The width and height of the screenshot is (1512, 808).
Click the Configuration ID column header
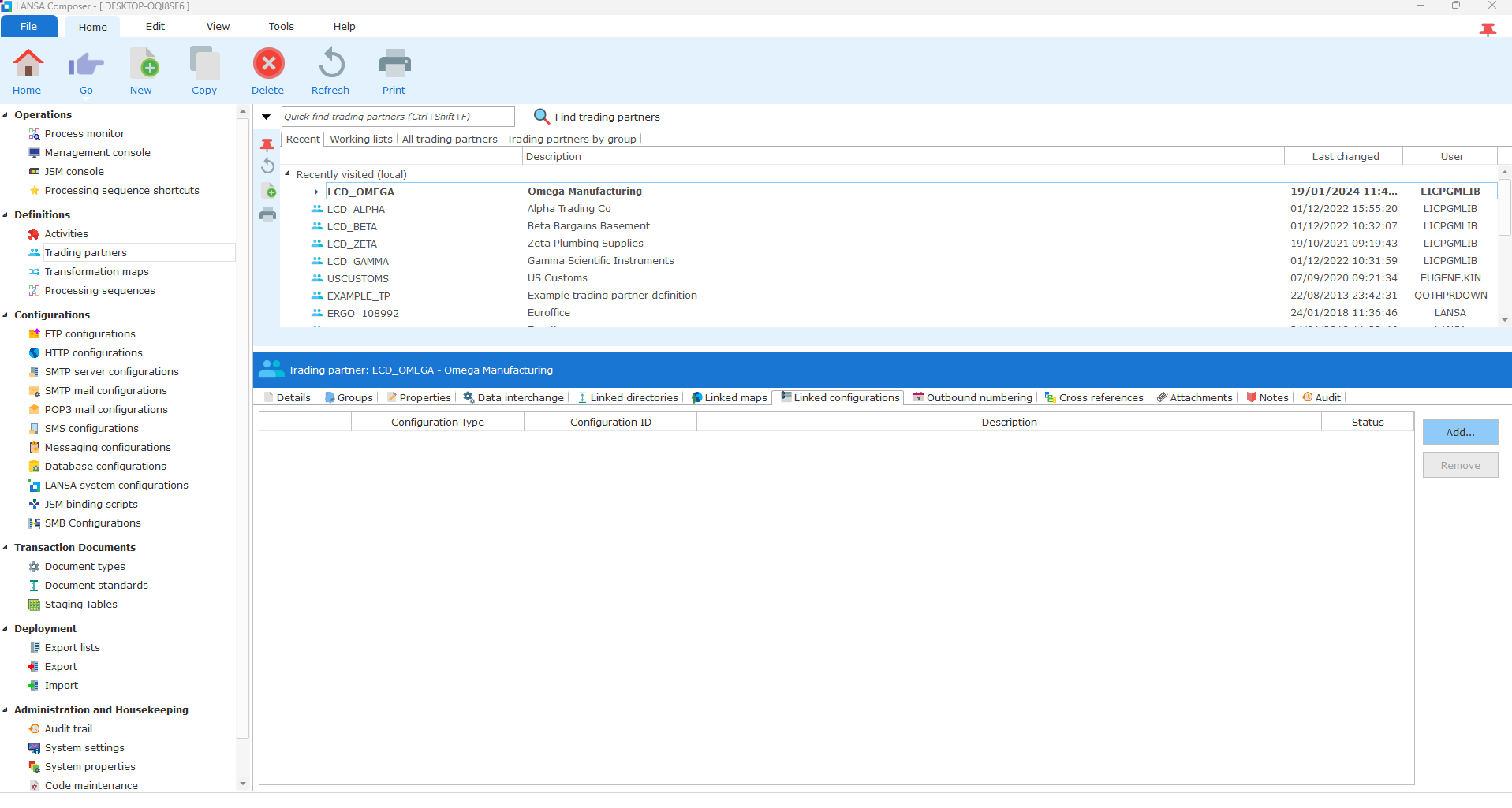610,423
